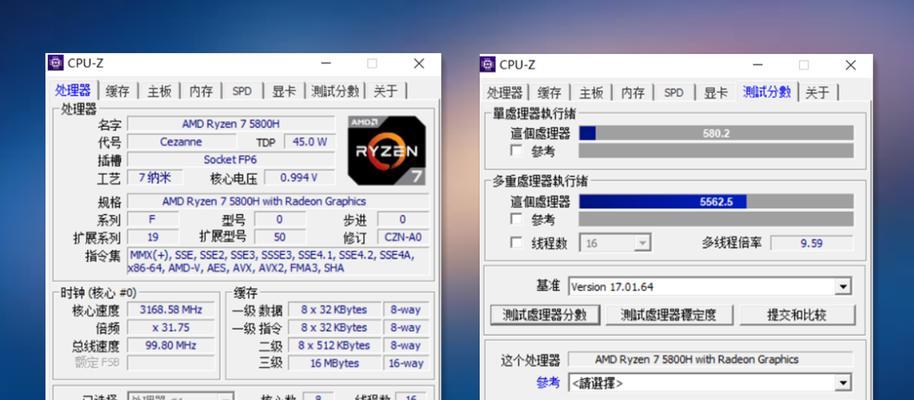The height and width of the screenshot is (400, 914).
Task: Enable the 线程数 checkbox
Action: (516, 243)
